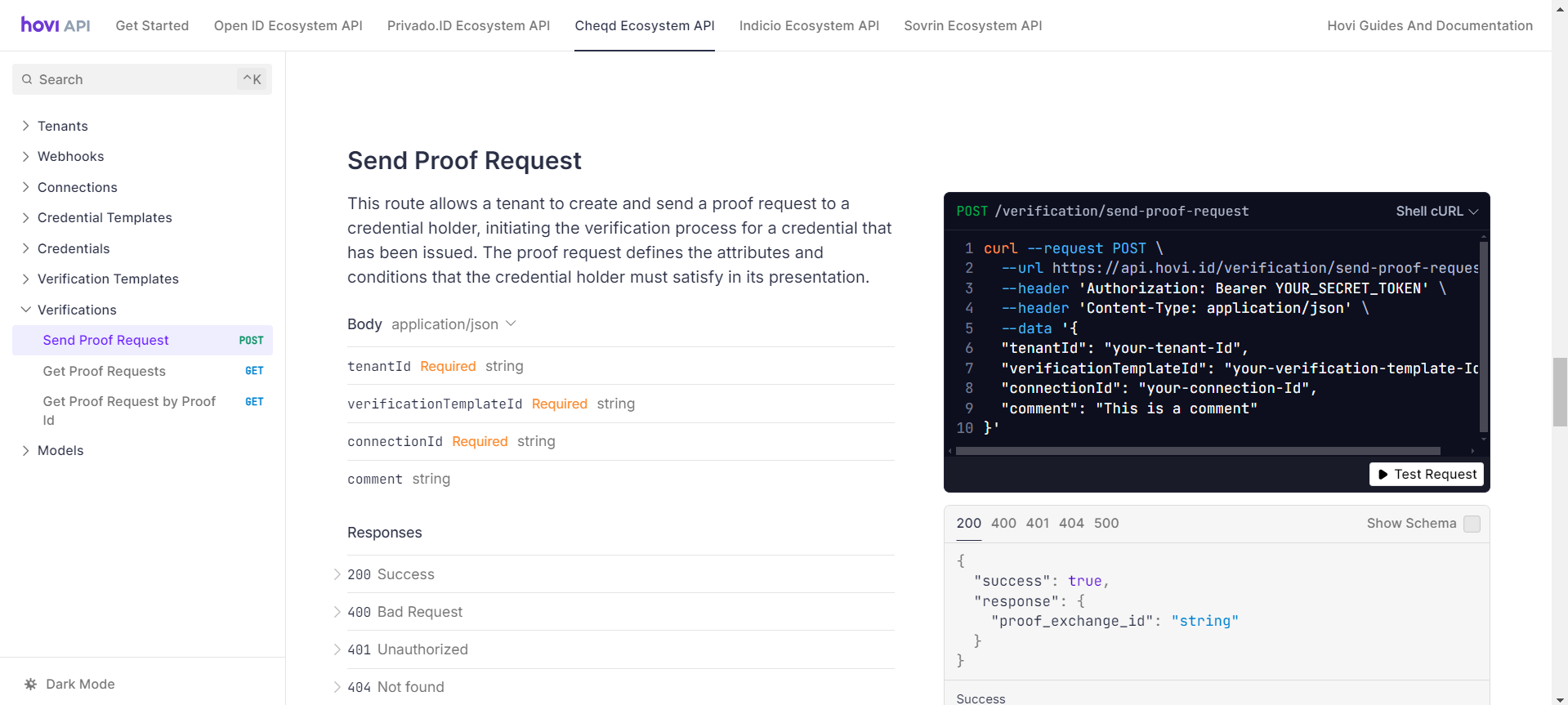Open Hovi Guides And Documentation link
1568x705 pixels.
(1429, 25)
